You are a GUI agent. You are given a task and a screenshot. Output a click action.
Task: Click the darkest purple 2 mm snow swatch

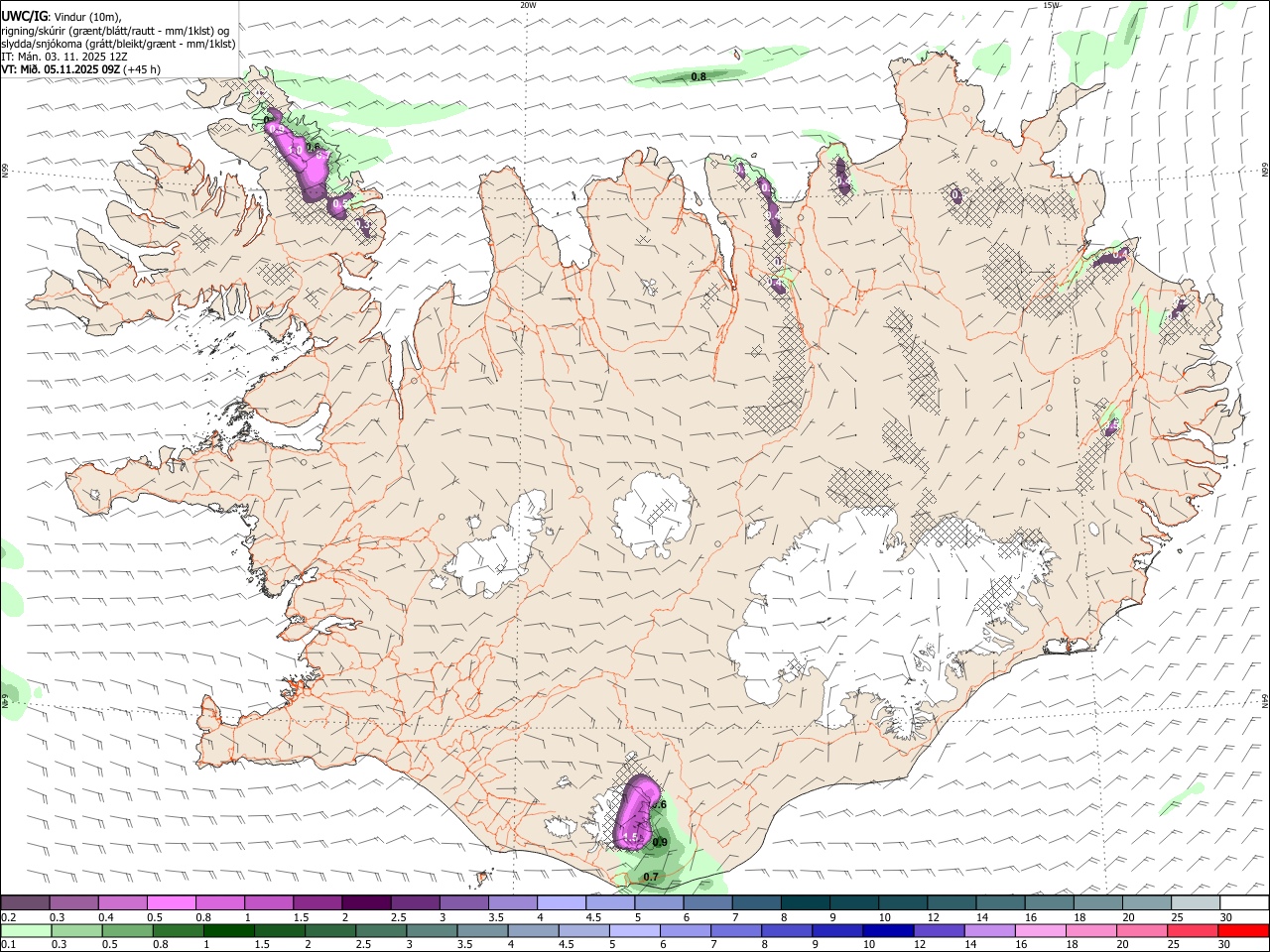(x=365, y=903)
